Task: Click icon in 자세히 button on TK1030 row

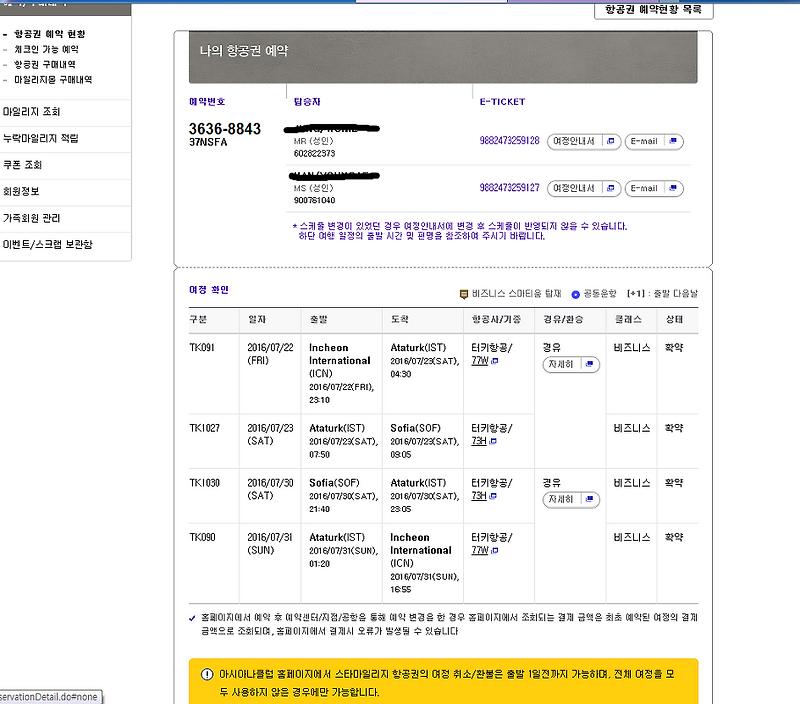Action: pyautogui.click(x=589, y=499)
